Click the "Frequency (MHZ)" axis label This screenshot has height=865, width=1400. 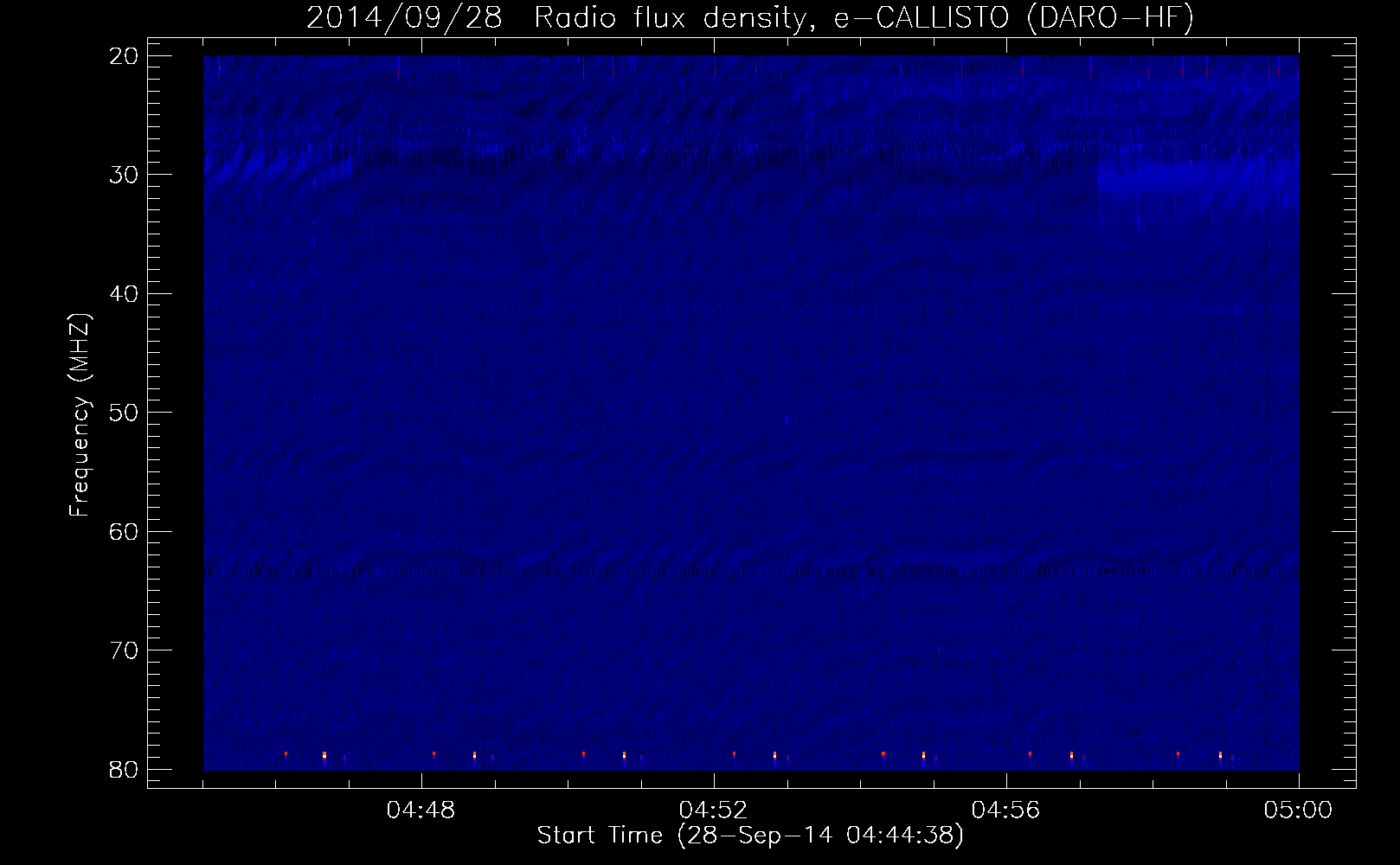(x=80, y=415)
